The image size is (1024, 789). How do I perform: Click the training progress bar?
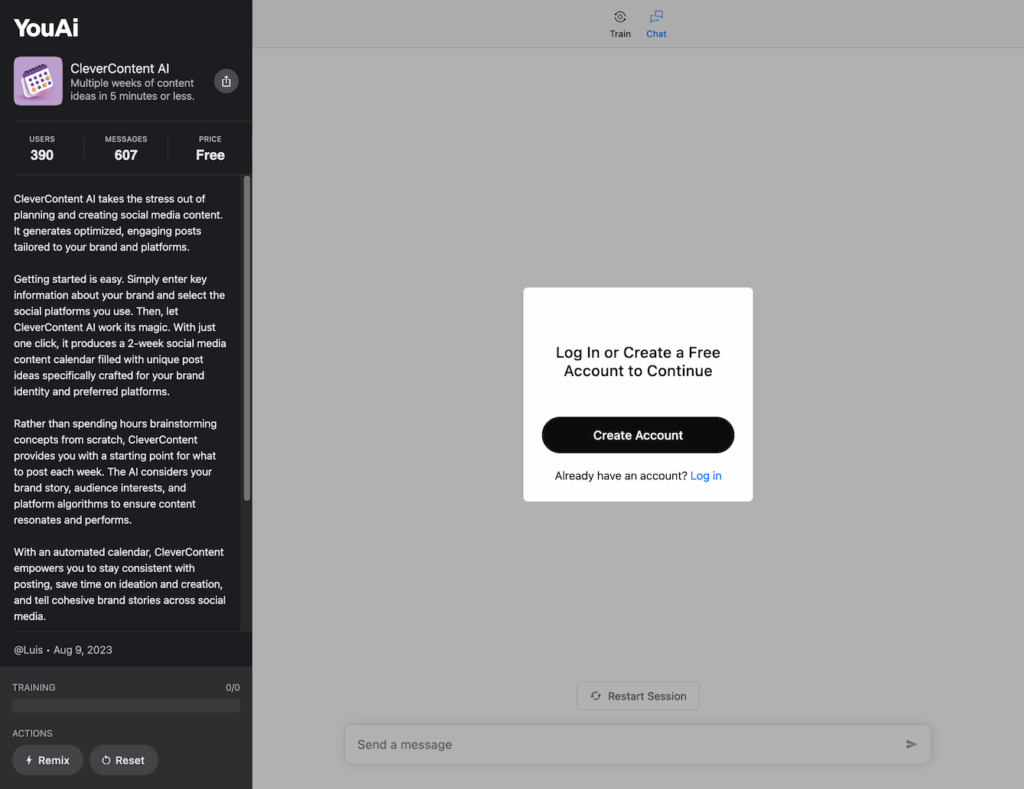pyautogui.click(x=126, y=706)
